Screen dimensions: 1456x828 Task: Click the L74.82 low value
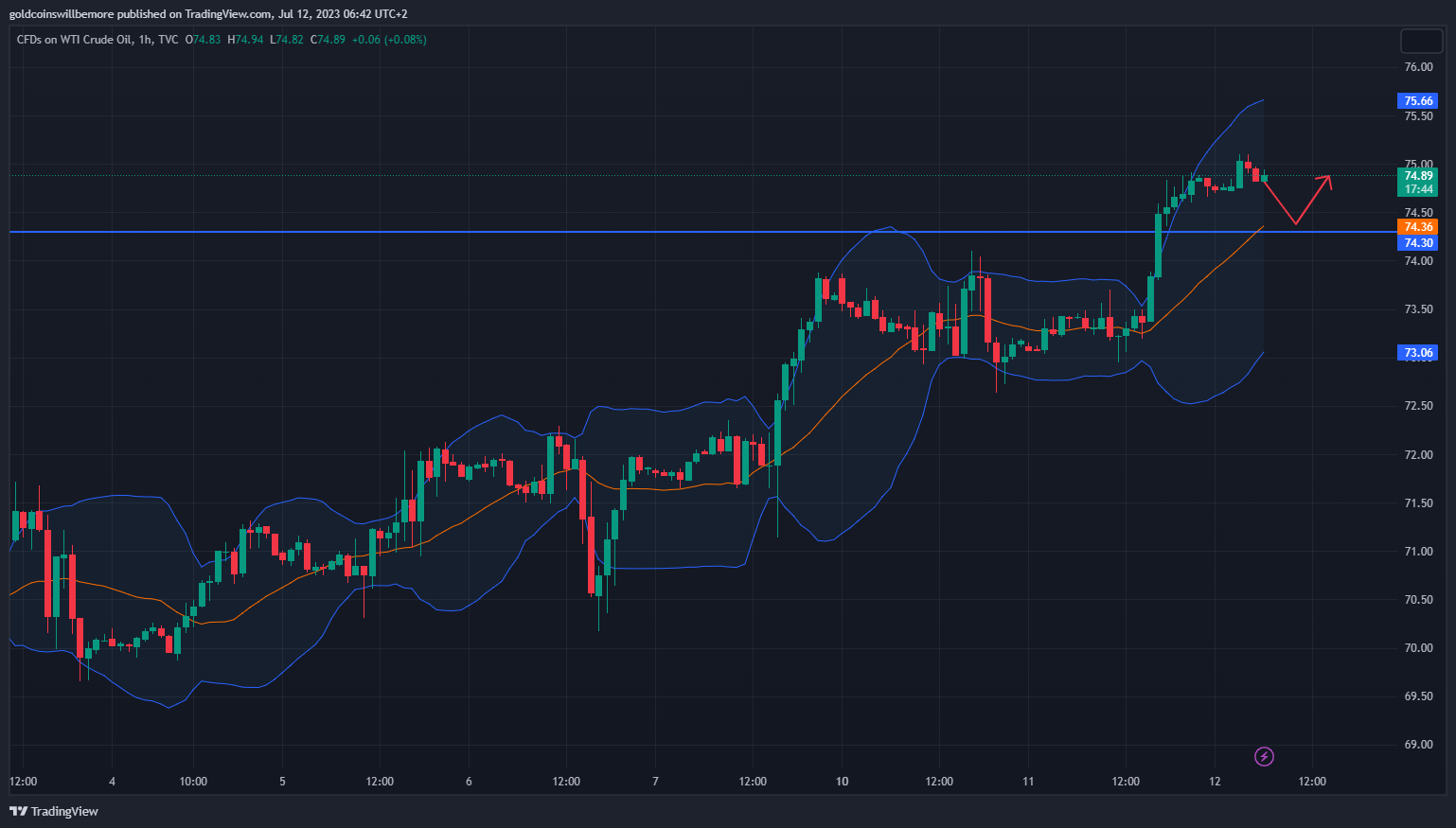tap(287, 40)
